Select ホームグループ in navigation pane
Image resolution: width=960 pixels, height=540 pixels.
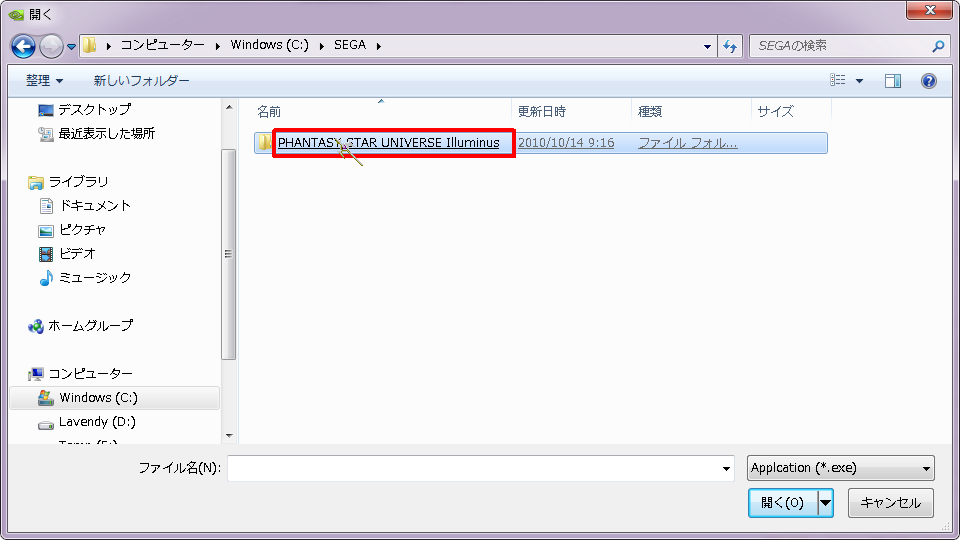(91, 326)
